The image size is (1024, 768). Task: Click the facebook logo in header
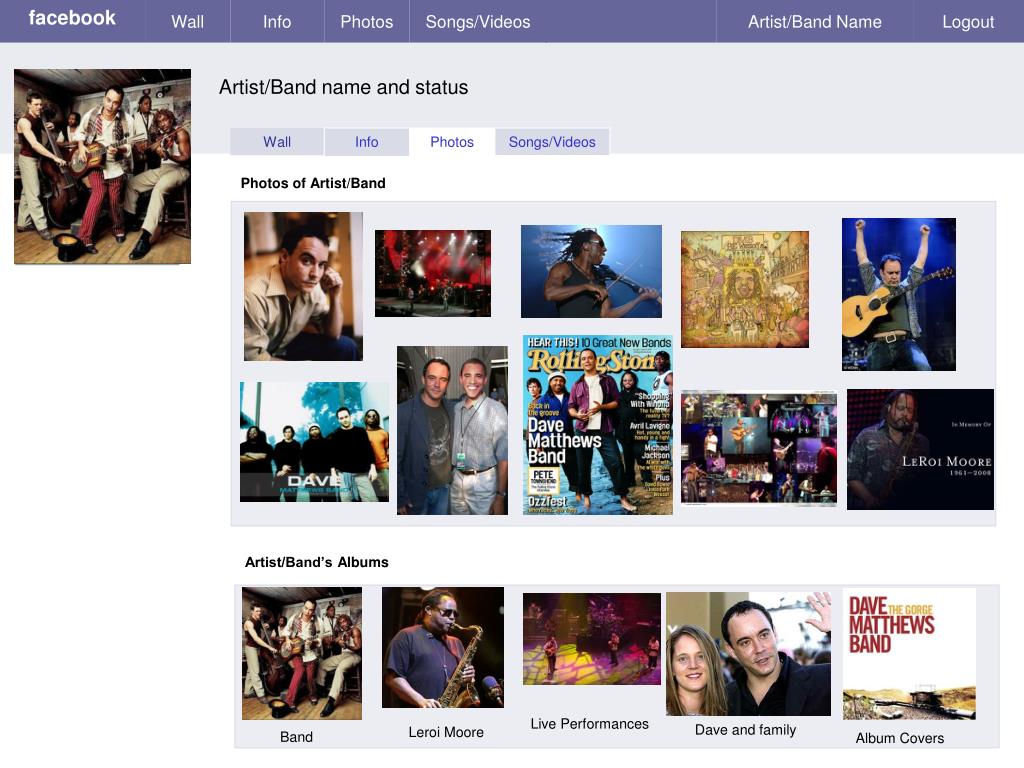coord(72,18)
